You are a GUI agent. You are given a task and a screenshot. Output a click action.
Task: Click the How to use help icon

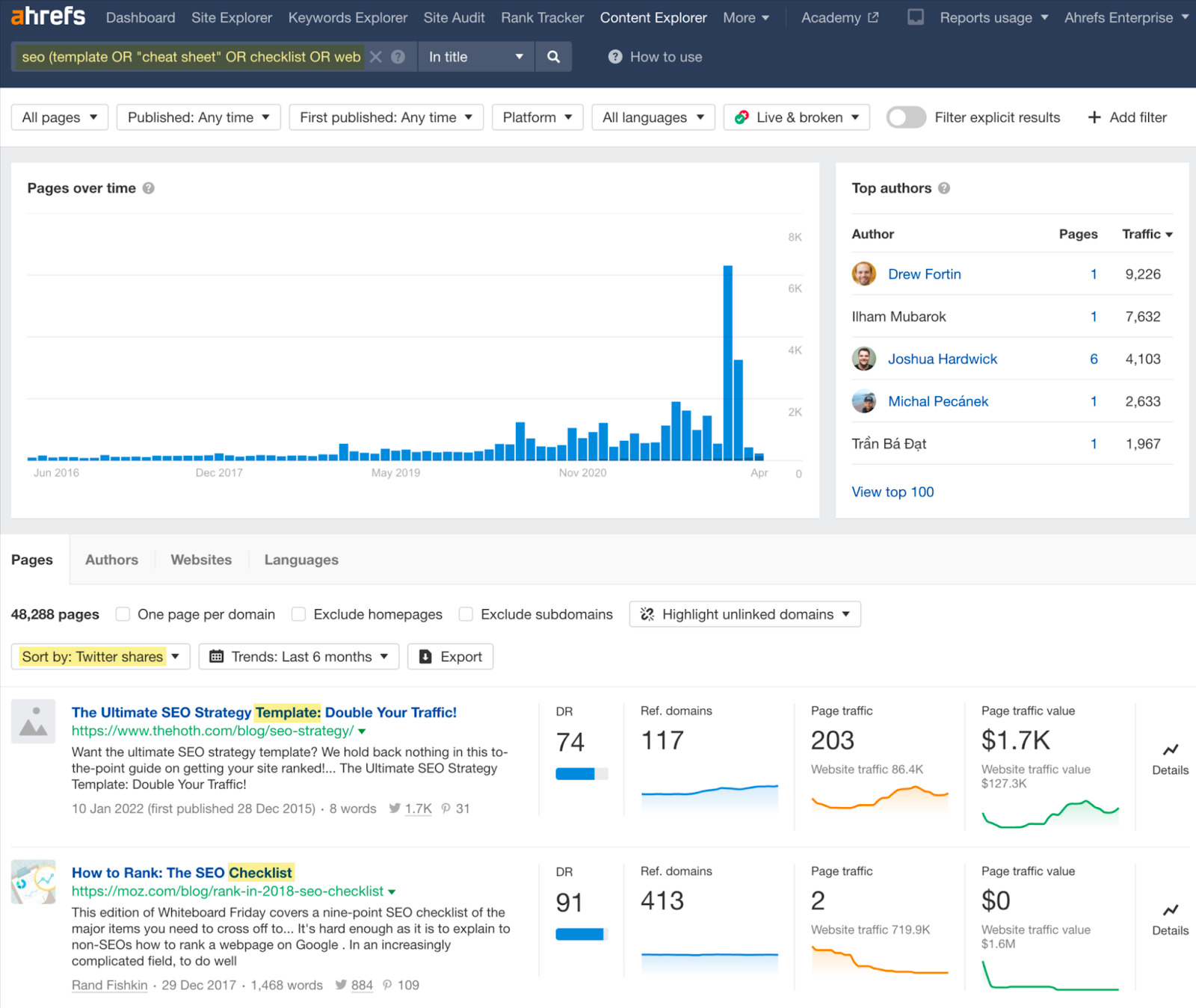(615, 57)
